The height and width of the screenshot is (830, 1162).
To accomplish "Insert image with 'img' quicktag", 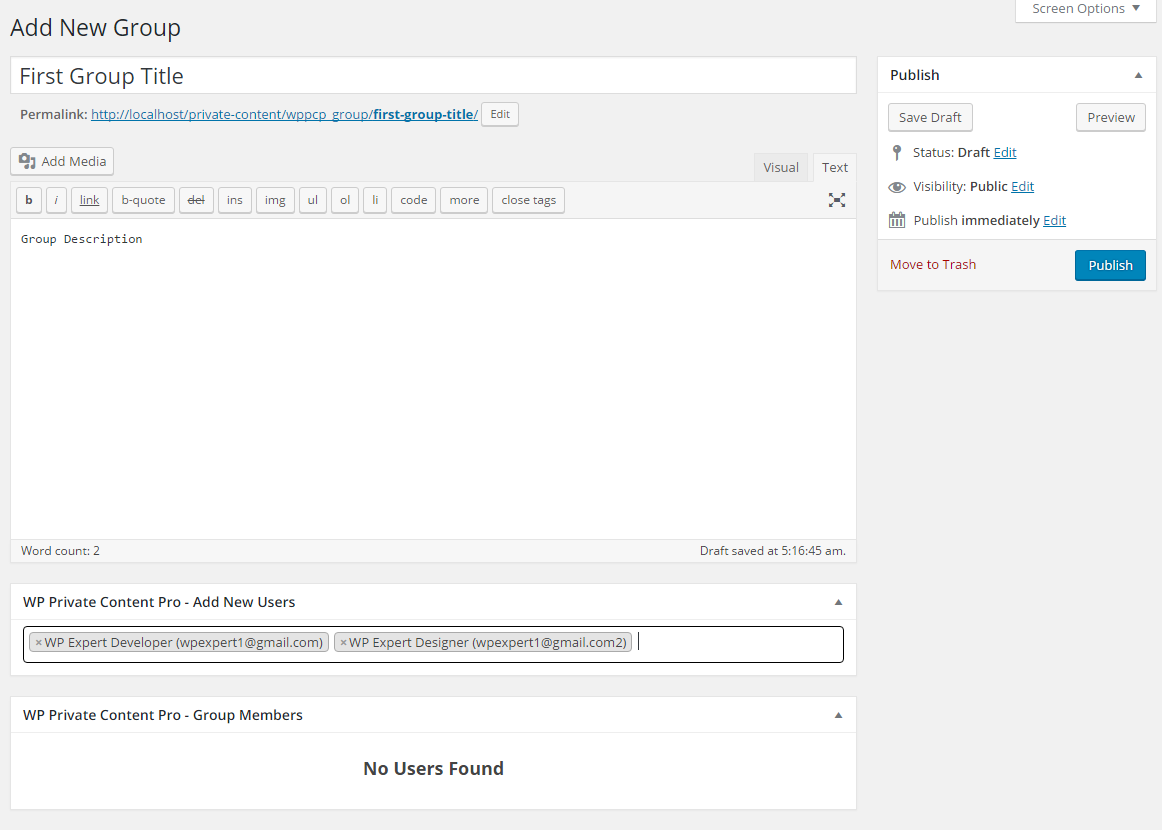I will pyautogui.click(x=275, y=200).
